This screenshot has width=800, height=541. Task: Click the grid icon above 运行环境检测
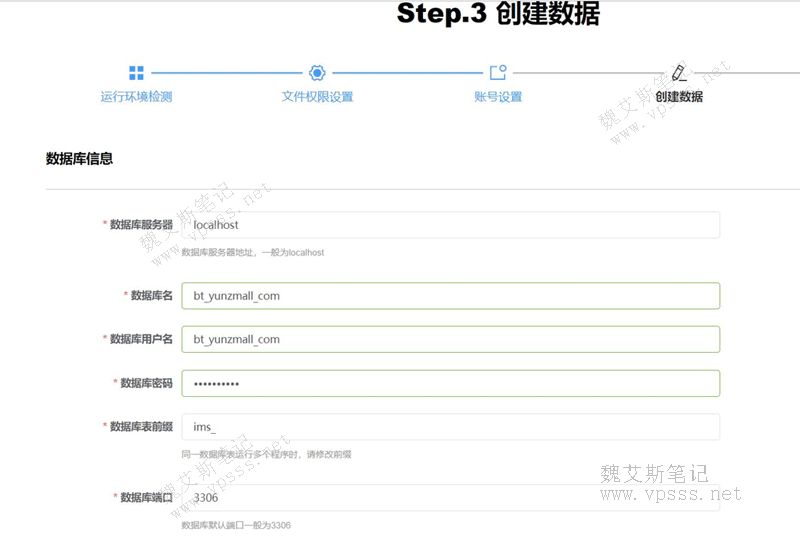pyautogui.click(x=136, y=73)
